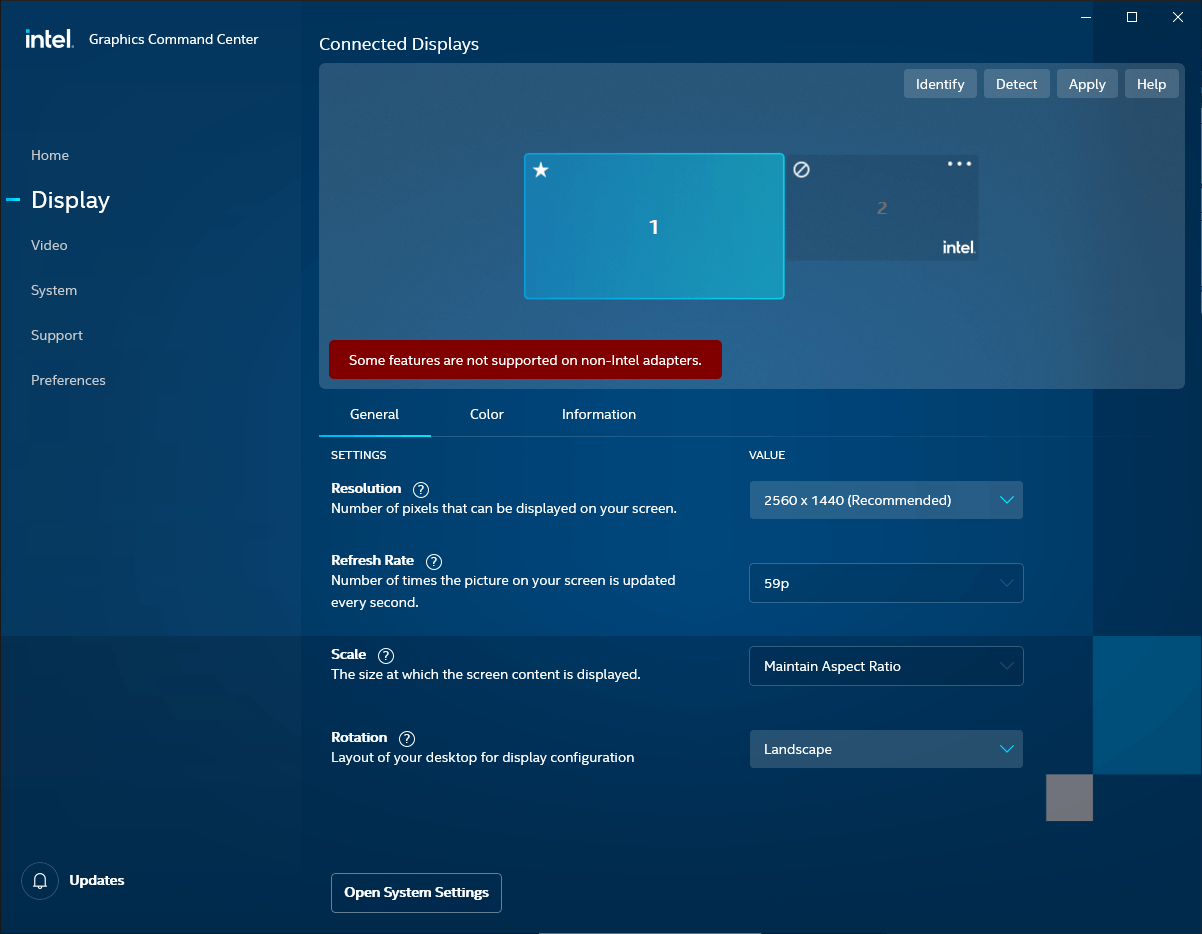Select display 2 thumbnail

882,208
